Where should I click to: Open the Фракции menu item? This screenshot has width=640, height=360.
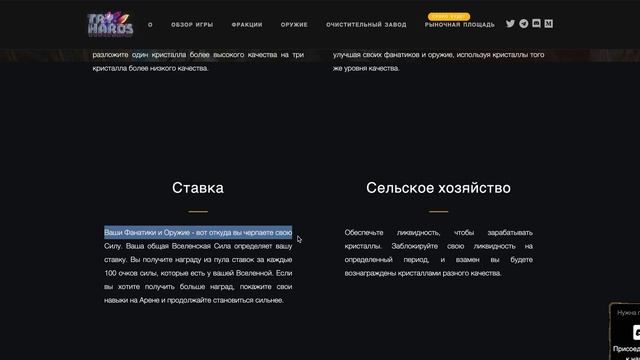[247, 25]
